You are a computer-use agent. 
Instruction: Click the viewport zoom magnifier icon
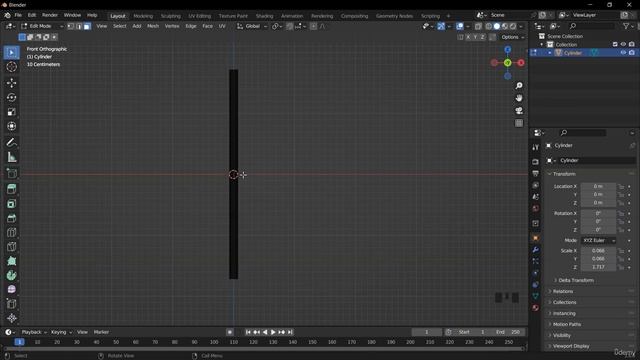519,86
